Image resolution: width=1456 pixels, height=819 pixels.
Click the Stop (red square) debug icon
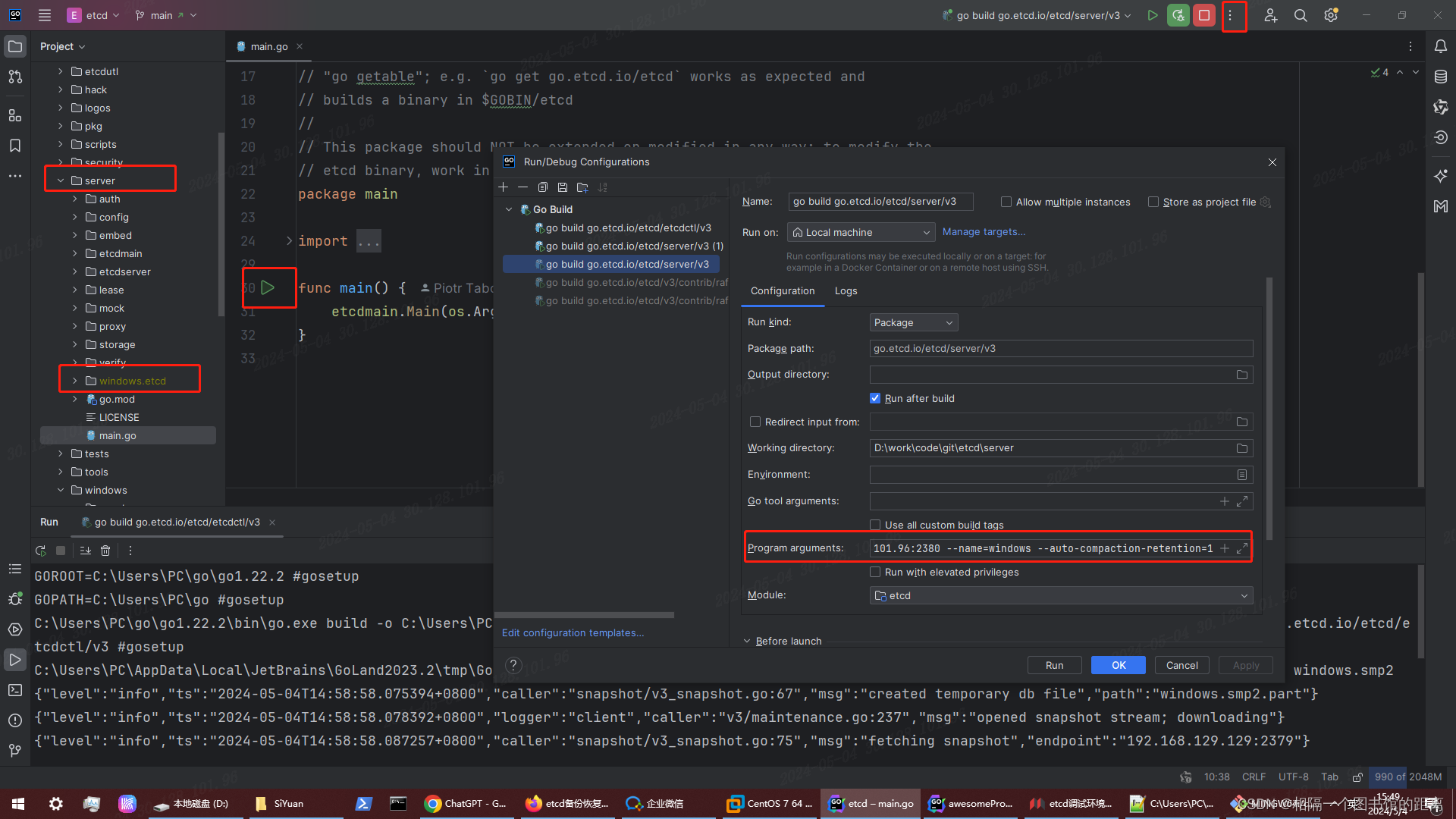1204,15
